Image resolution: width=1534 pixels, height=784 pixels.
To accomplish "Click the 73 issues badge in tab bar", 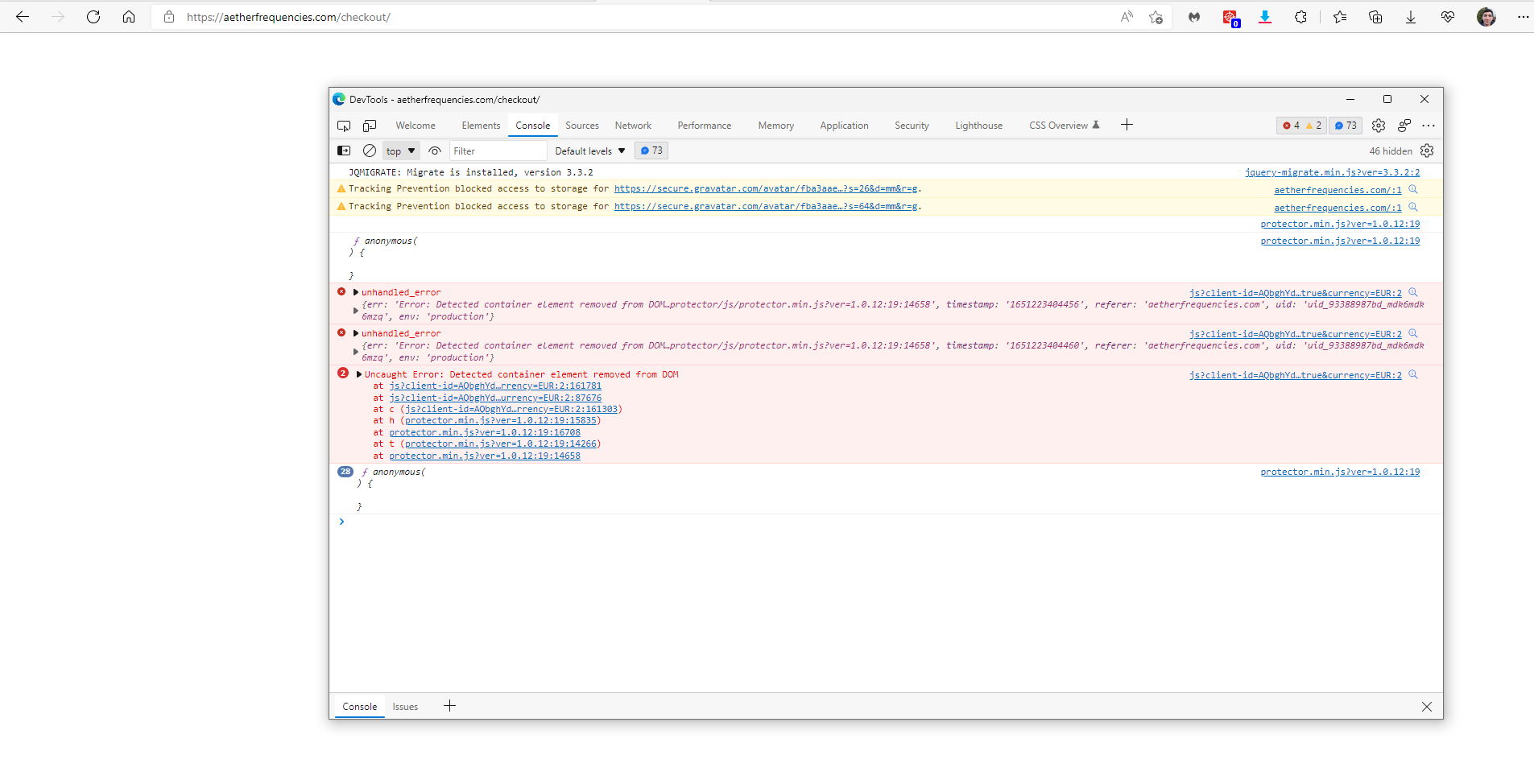I will click(x=1345, y=126).
